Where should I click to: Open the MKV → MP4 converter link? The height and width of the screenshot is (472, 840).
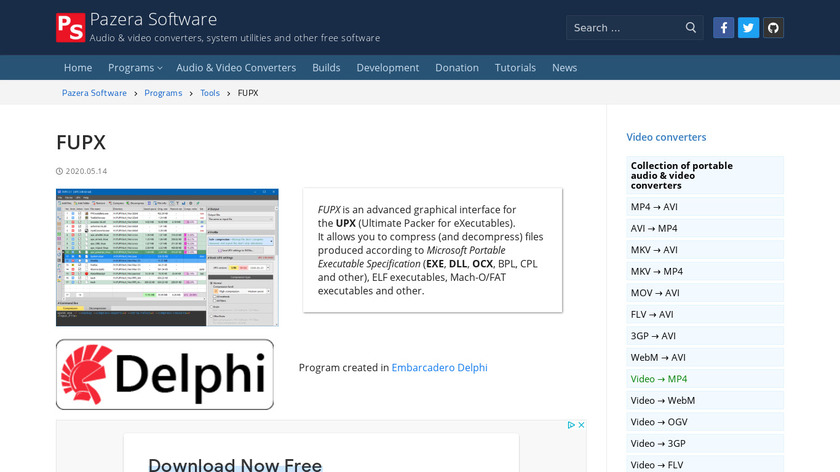click(704, 271)
